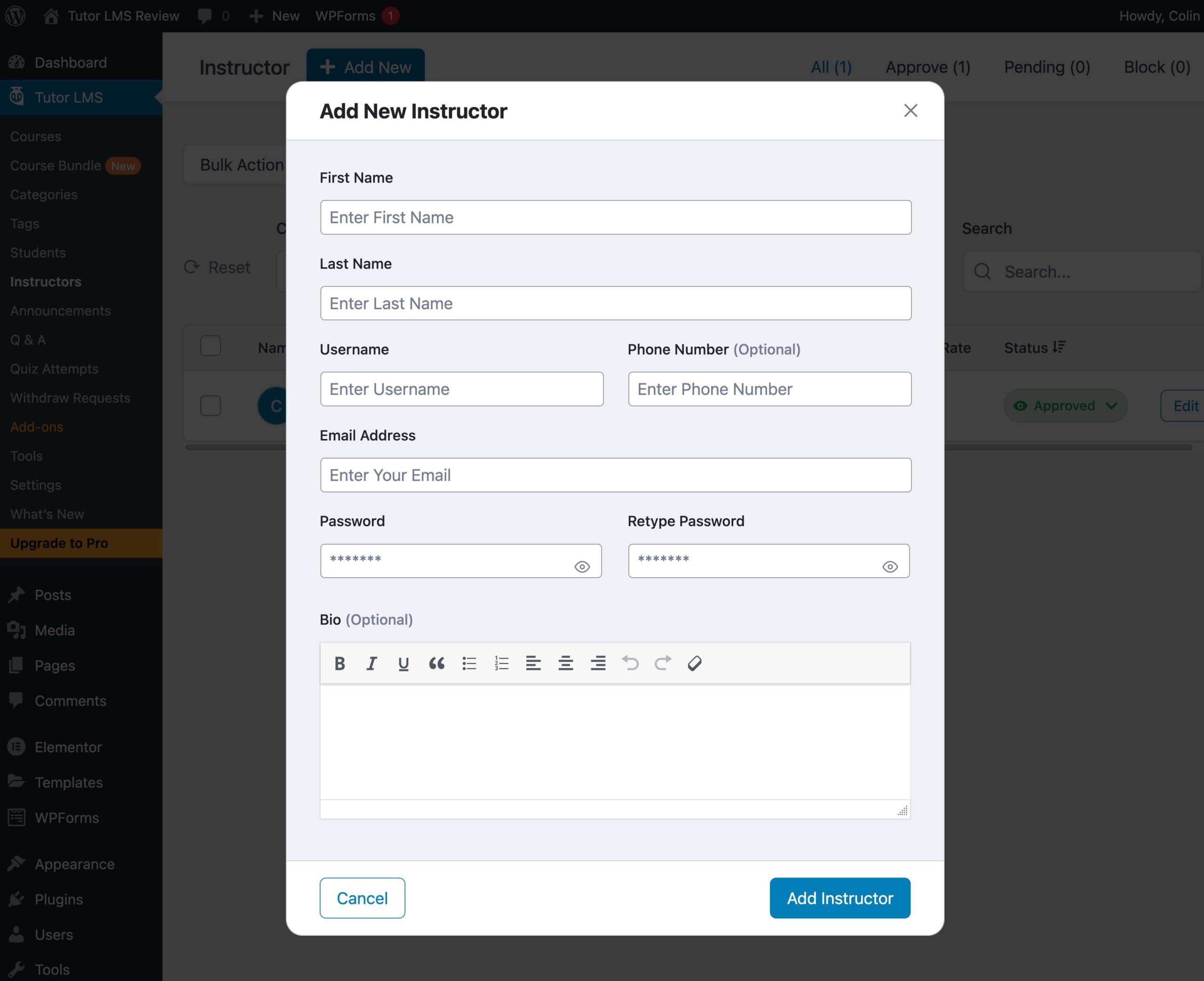Open the New menu in admin bar
Screen dimensions: 1204x981
click(x=275, y=16)
